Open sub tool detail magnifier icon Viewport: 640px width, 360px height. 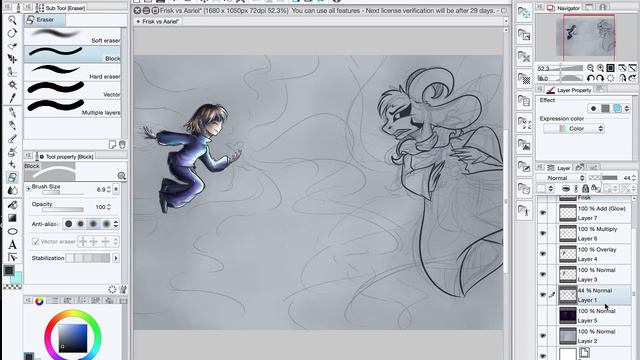click(121, 176)
